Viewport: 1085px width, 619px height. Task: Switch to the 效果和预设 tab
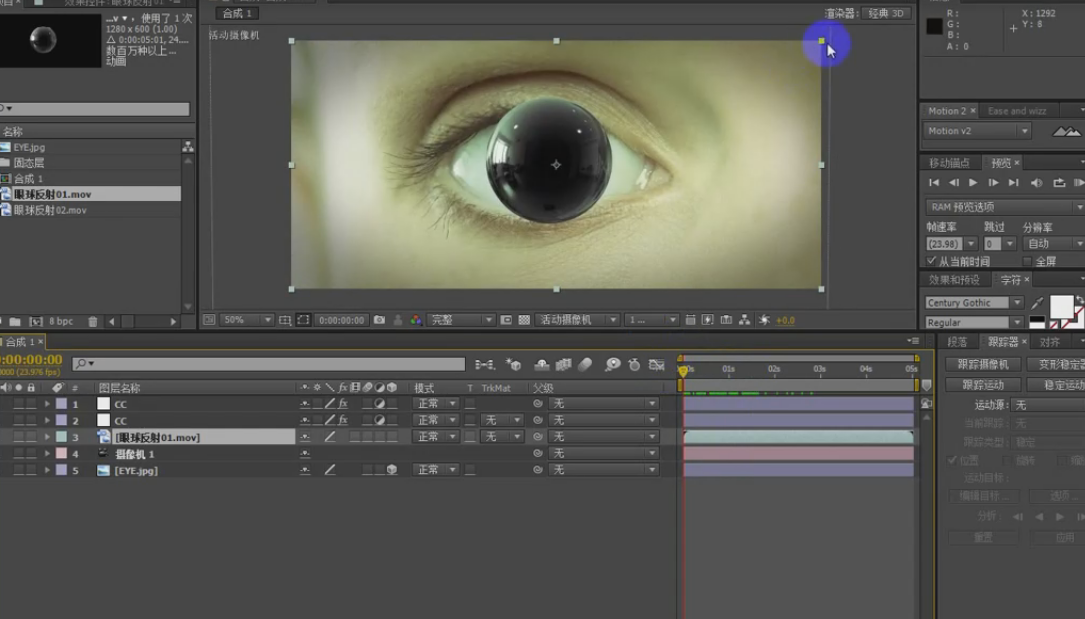[x=954, y=279]
